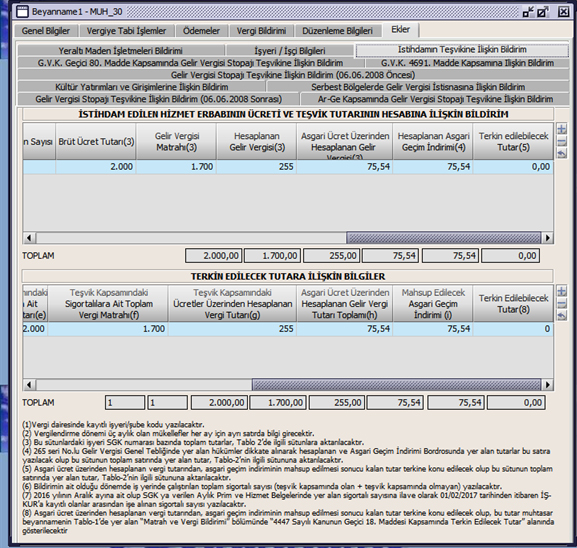Screen dimensions: 577x548
Task: Select the 0,00 cell under Terkin edilebilecek Tutar(5)
Action: tap(513, 167)
